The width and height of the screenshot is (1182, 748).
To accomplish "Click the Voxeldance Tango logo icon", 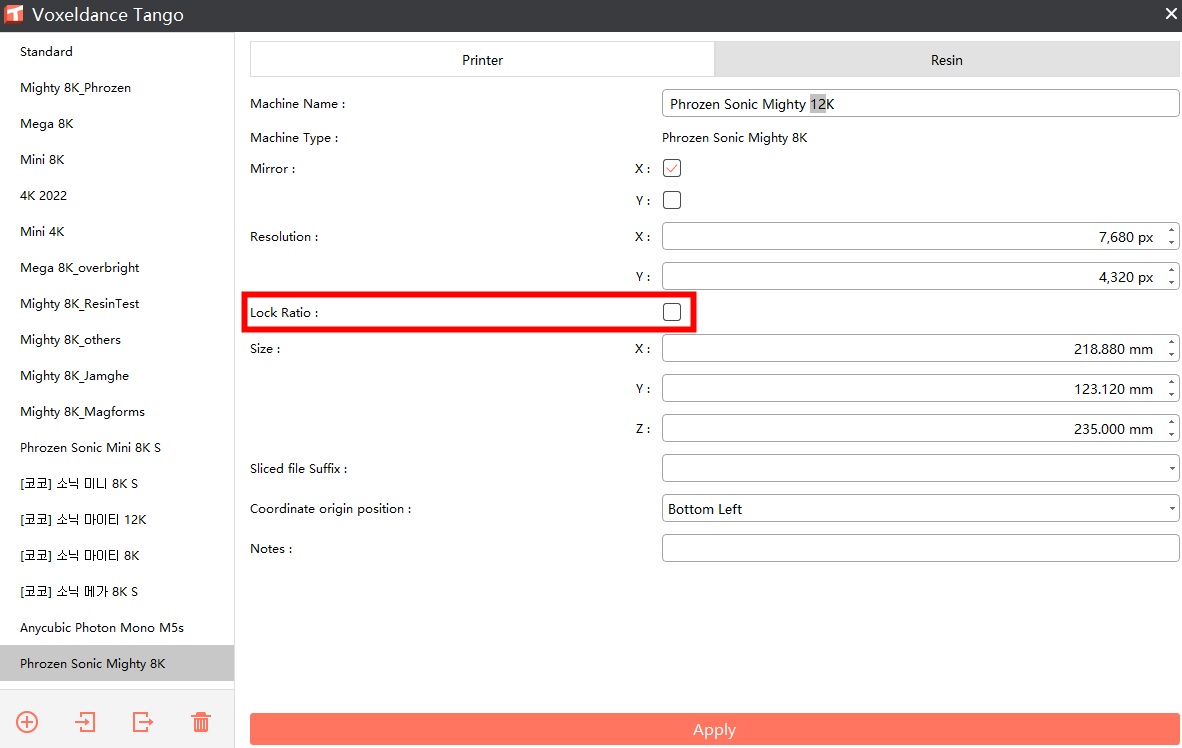I will (x=14, y=14).
